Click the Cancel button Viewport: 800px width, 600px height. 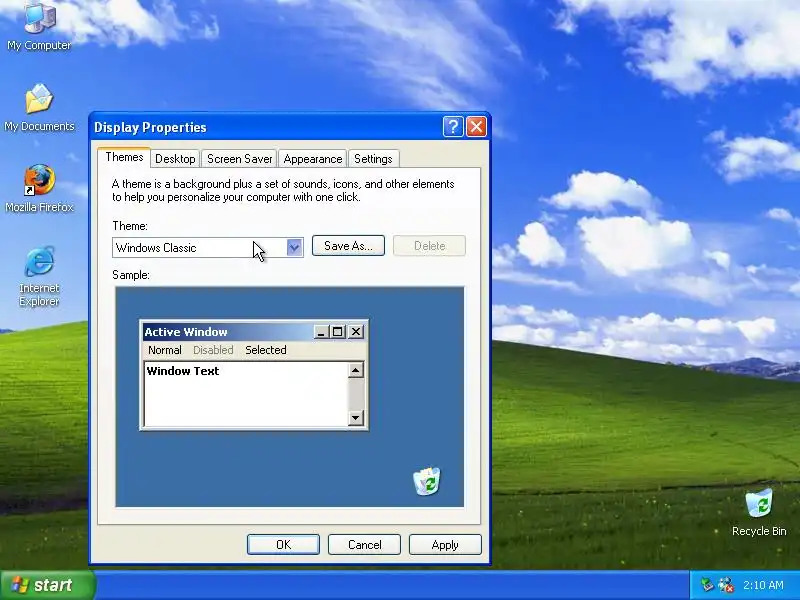pyautogui.click(x=364, y=544)
